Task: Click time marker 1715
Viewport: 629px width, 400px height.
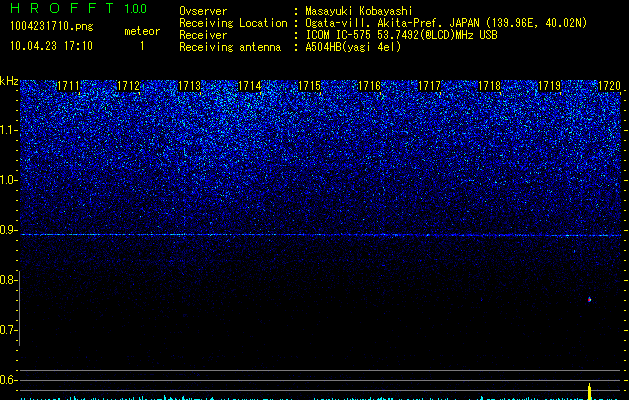Action: [309, 86]
